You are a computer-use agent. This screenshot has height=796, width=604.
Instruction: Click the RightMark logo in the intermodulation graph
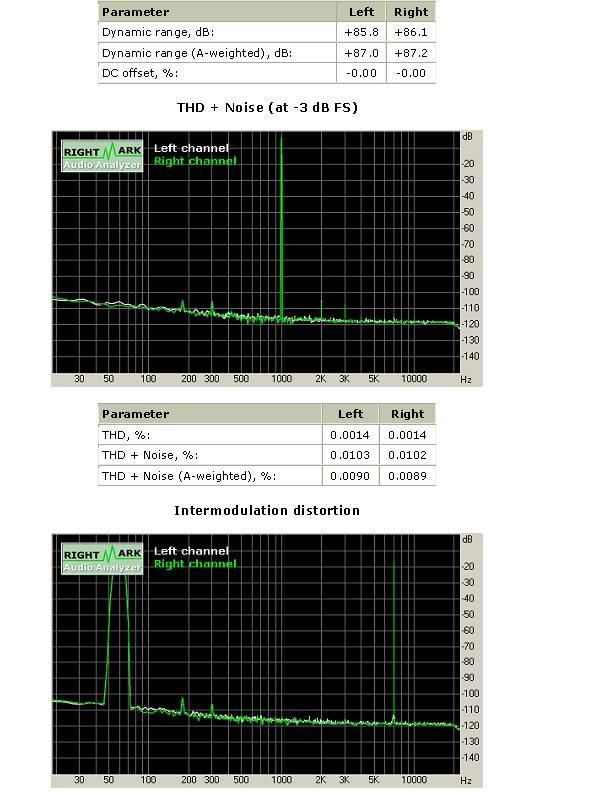pos(103,558)
